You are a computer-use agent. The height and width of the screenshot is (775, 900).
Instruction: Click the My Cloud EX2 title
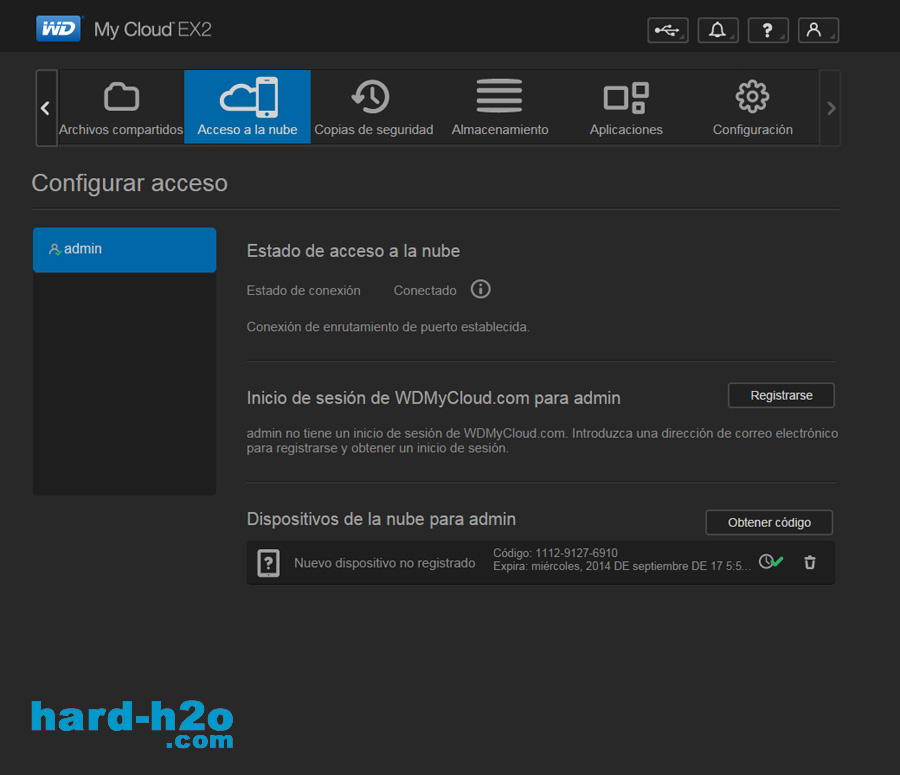153,29
